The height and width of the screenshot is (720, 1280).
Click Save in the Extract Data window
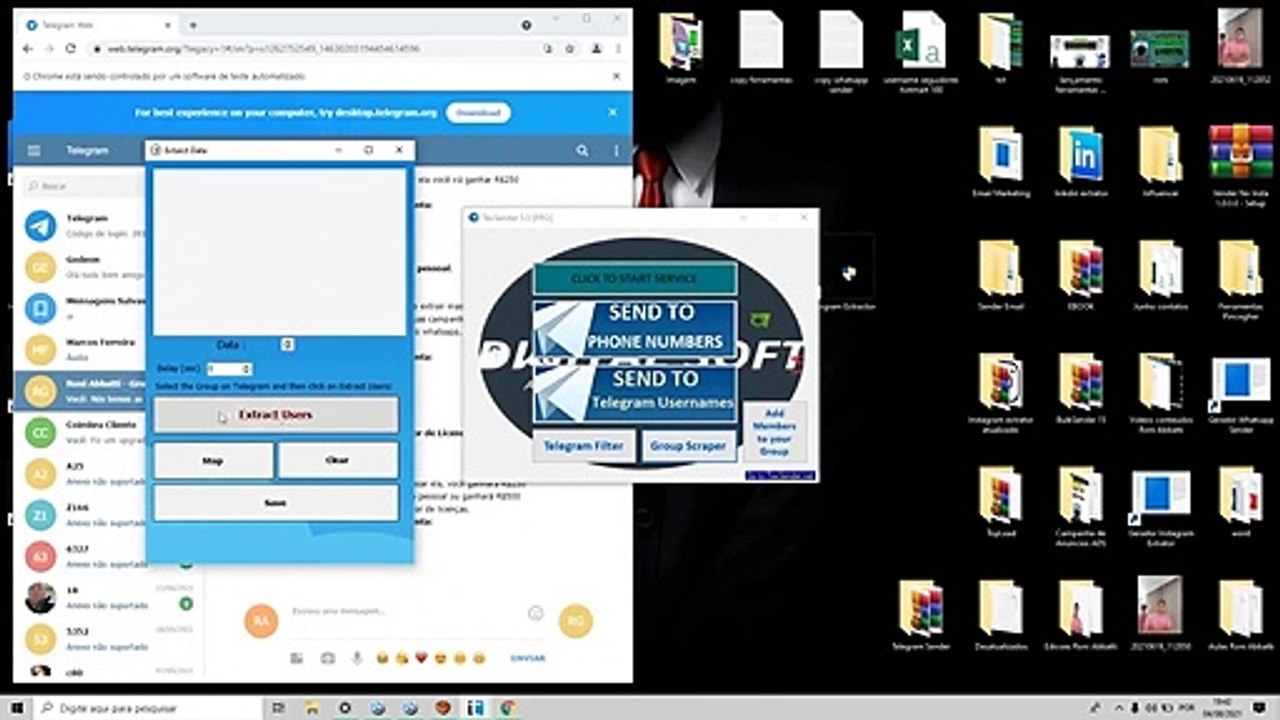point(276,503)
